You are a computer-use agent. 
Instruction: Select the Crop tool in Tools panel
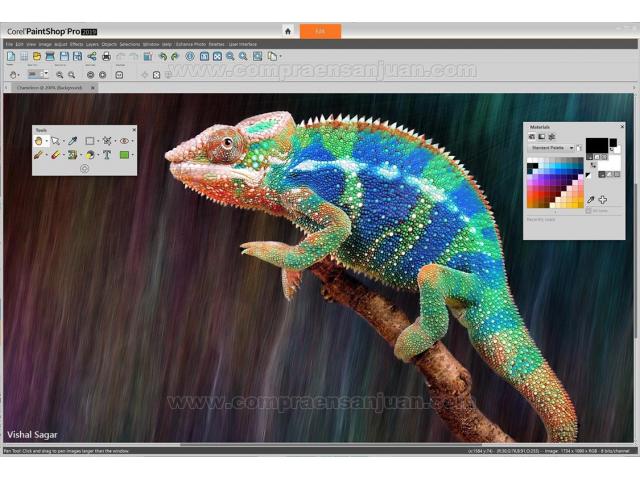tap(107, 141)
